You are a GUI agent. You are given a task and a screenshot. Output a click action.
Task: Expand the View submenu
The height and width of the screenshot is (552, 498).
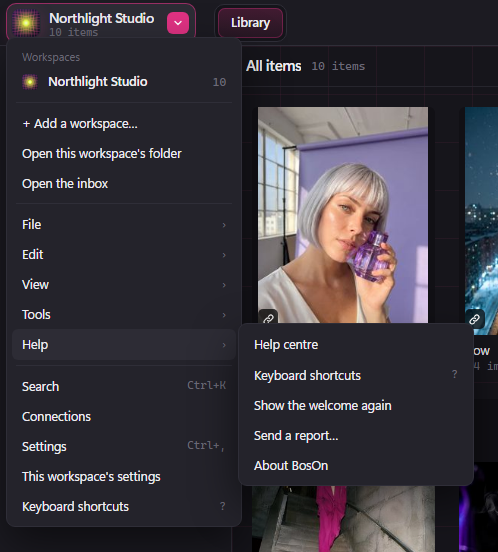point(124,284)
